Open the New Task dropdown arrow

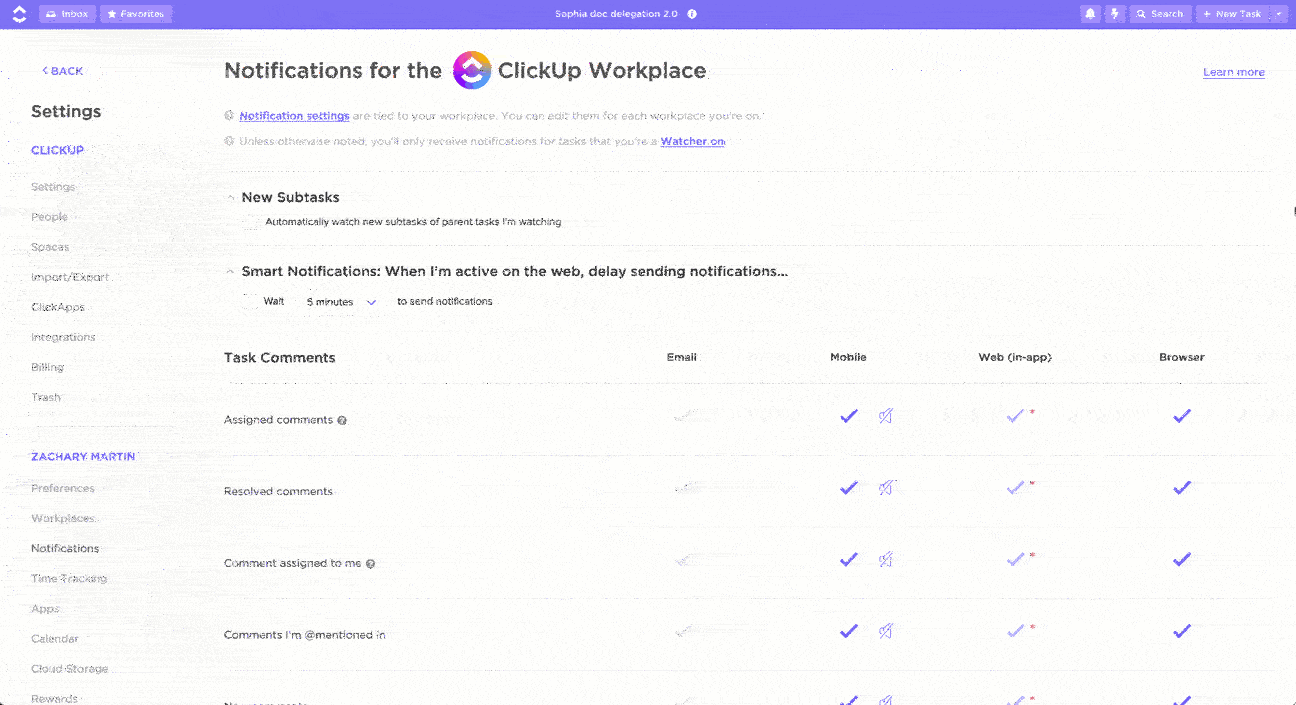1278,13
